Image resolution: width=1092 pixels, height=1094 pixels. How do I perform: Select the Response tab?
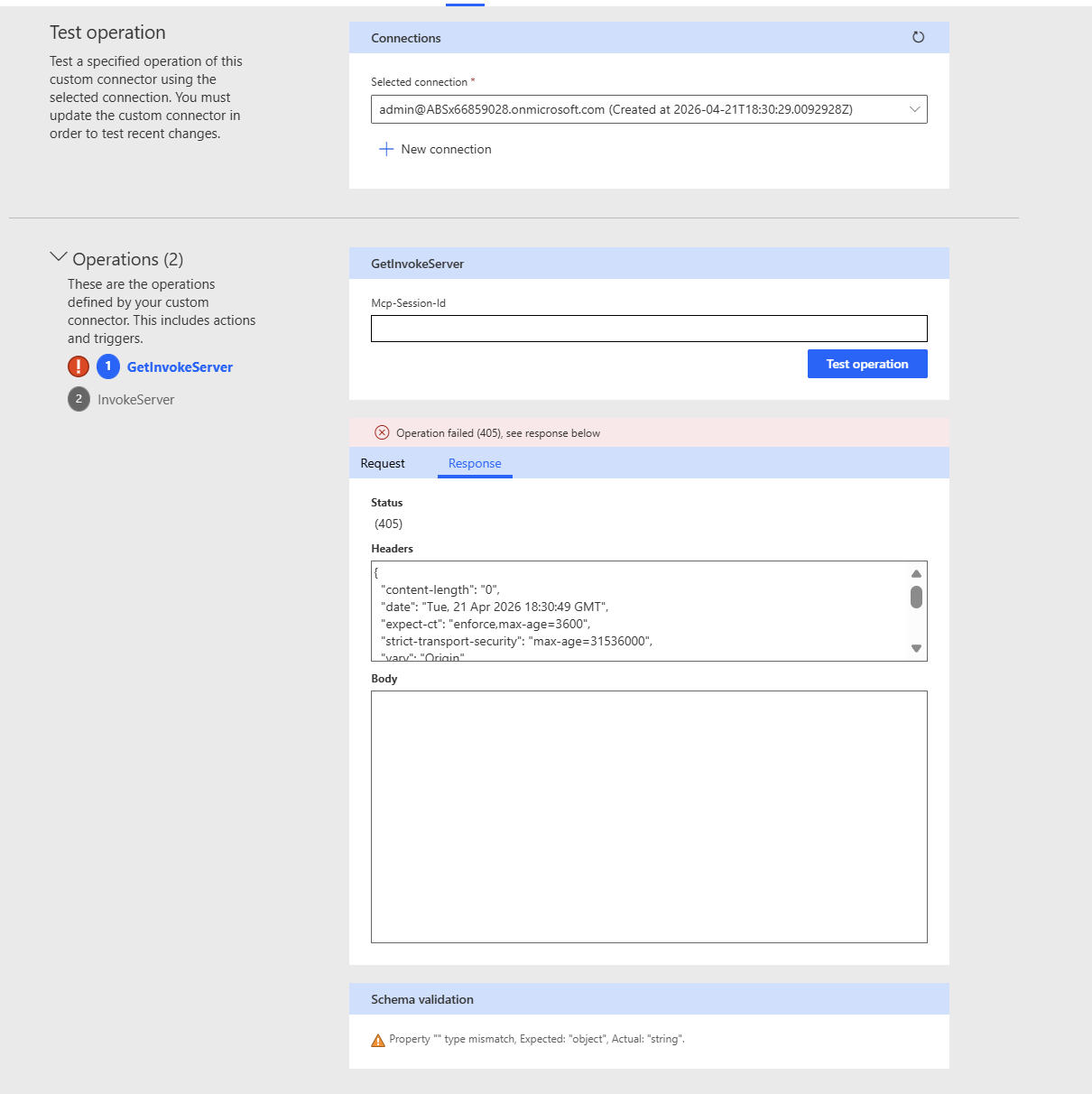(475, 463)
